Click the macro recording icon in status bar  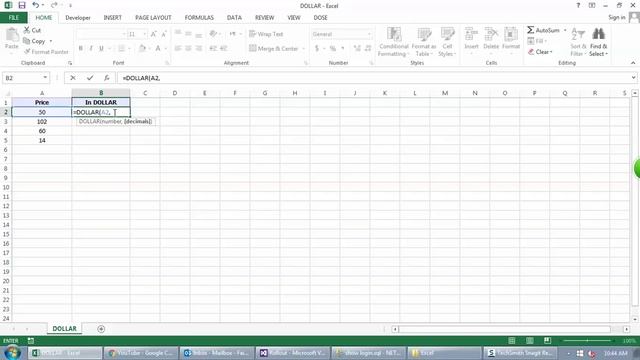(31, 340)
